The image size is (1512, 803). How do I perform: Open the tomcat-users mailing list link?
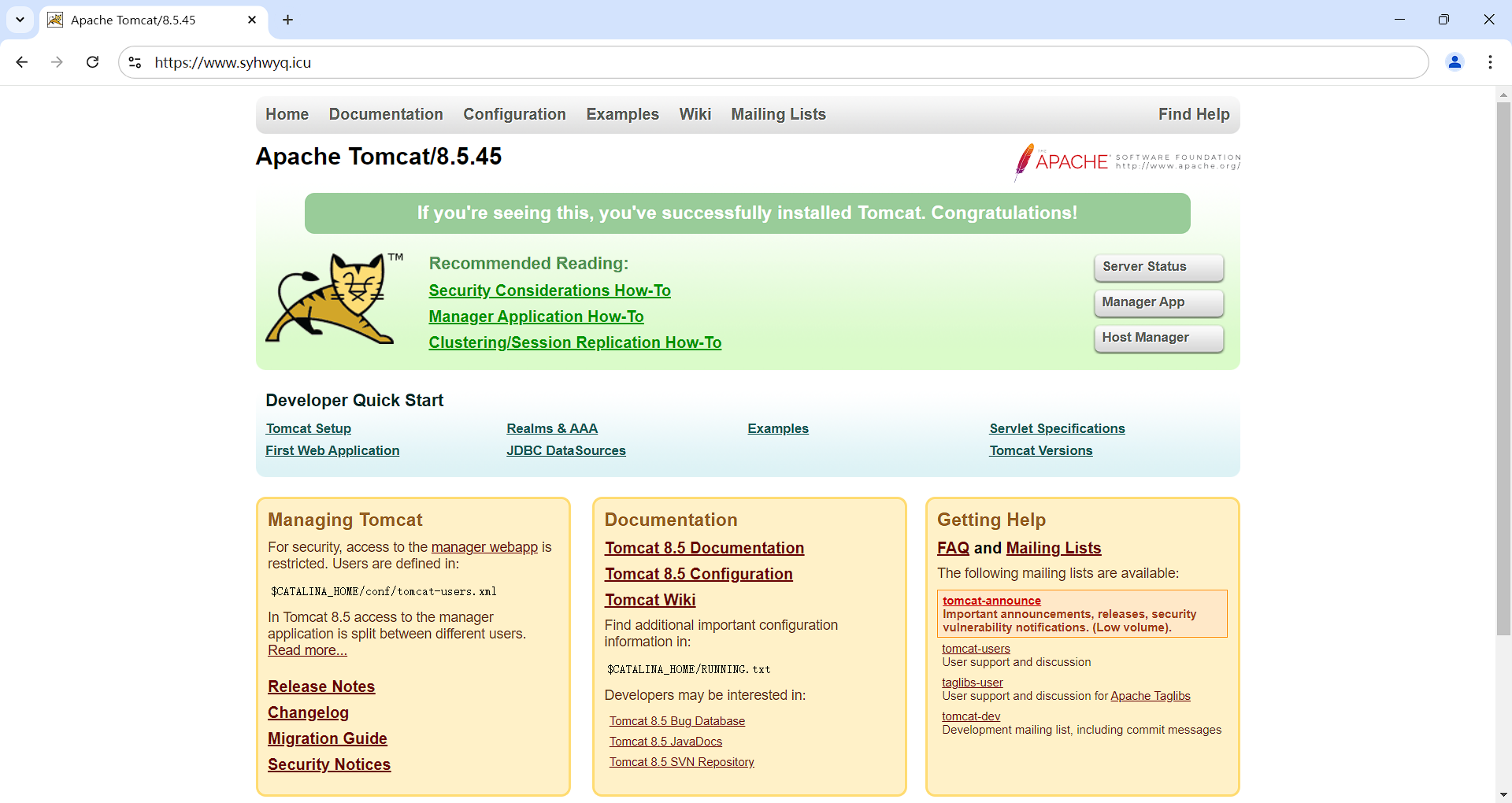tap(976, 649)
